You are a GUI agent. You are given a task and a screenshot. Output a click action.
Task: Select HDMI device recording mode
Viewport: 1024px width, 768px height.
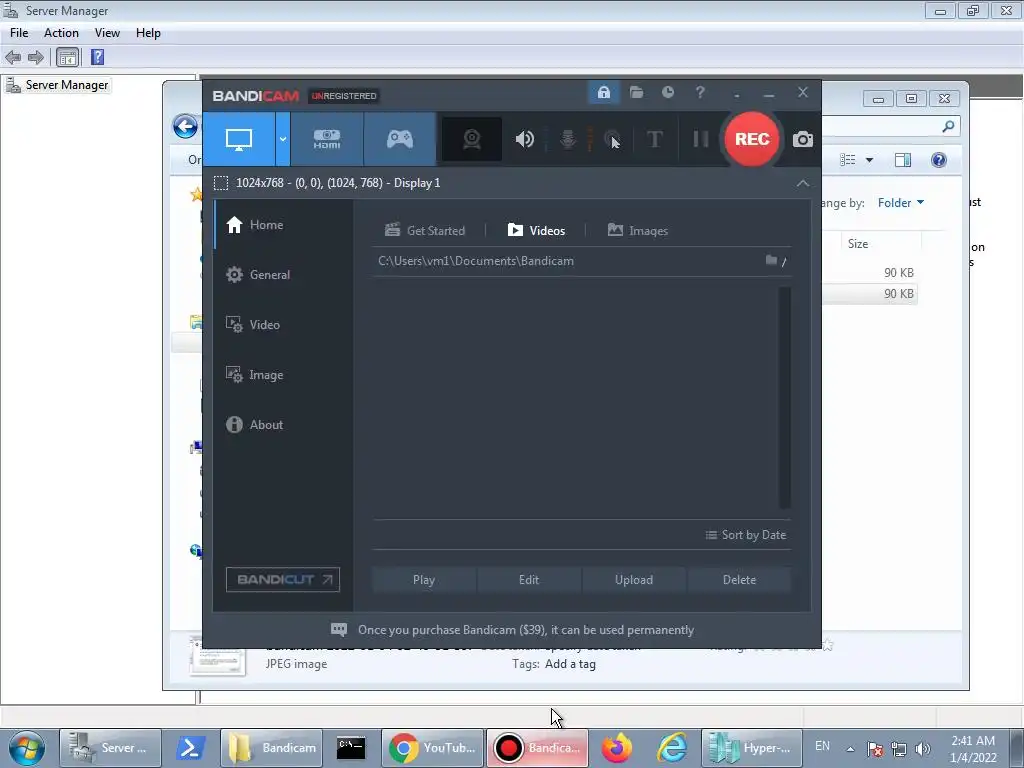327,139
